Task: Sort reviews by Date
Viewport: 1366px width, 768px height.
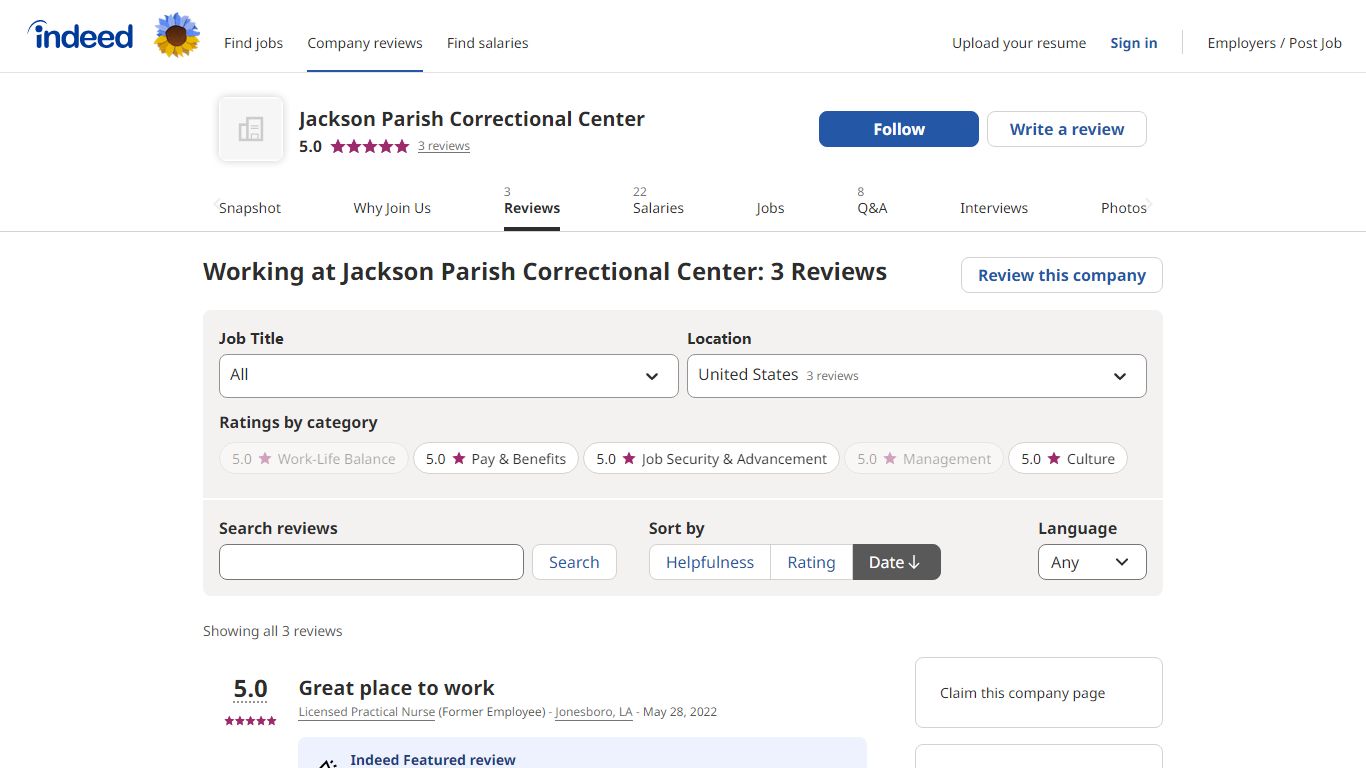Action: (x=896, y=562)
